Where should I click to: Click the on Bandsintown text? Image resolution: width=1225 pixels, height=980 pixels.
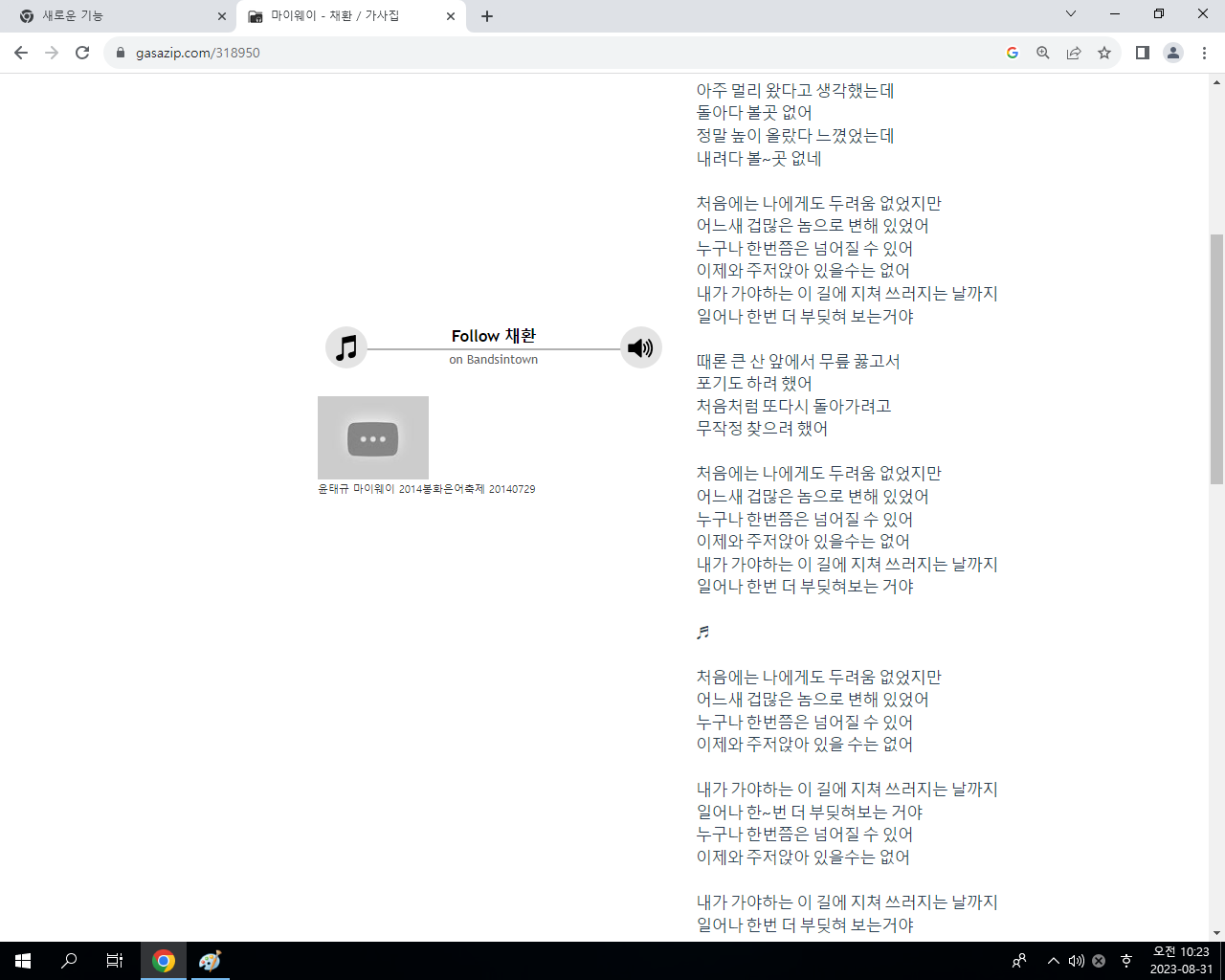(x=494, y=360)
